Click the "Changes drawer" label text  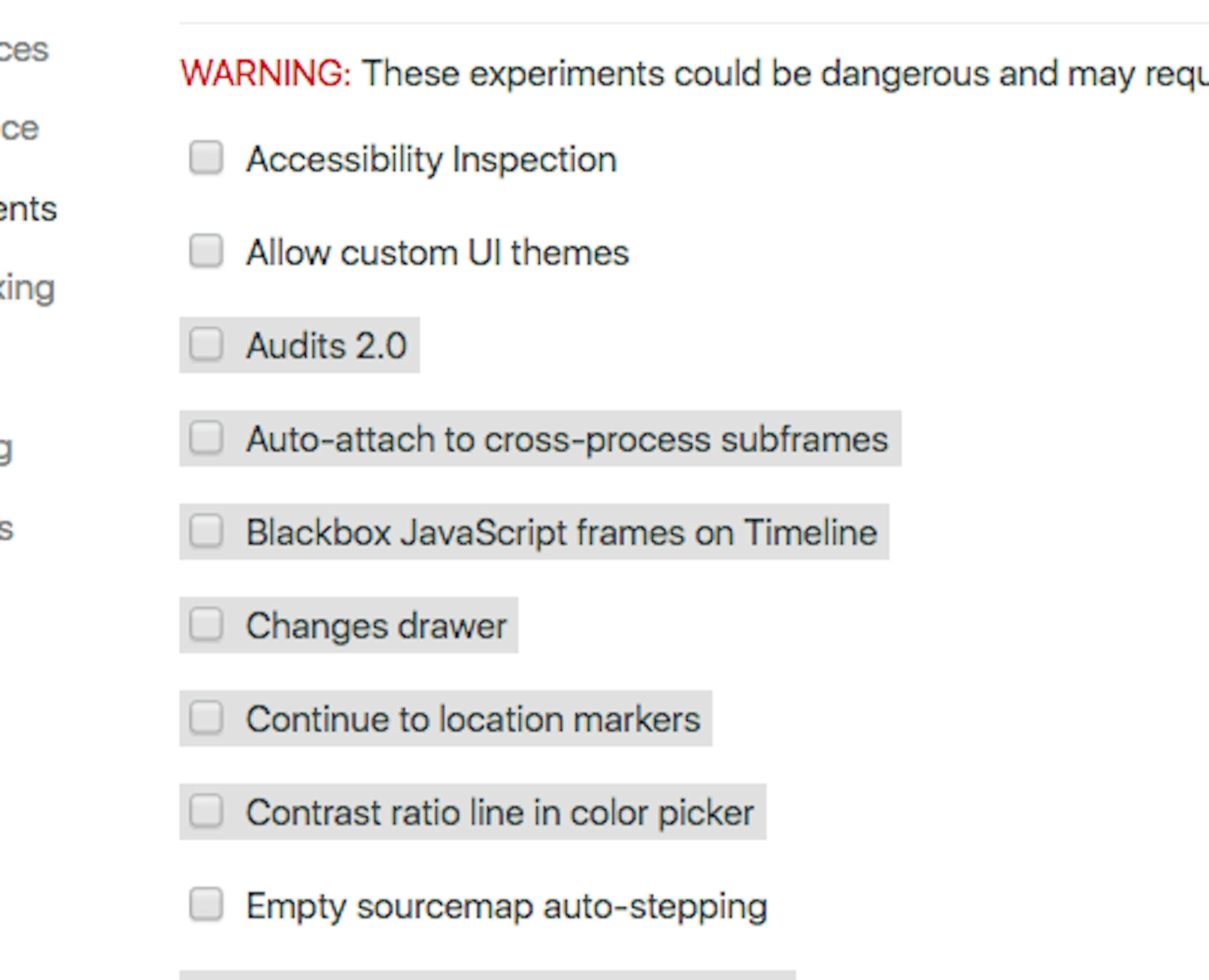[x=376, y=626]
